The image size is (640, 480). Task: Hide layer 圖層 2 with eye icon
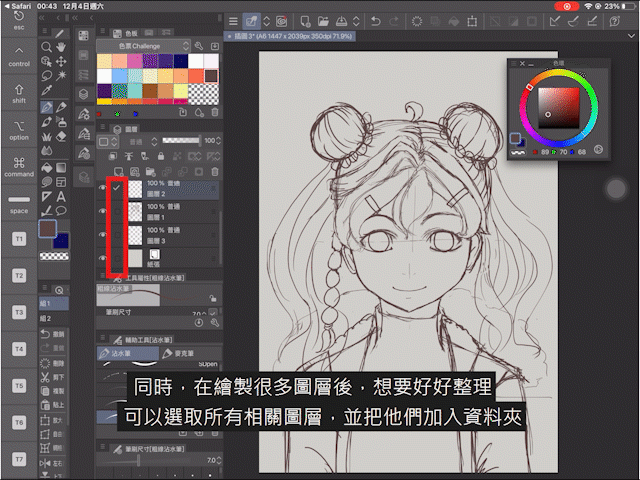[102, 188]
